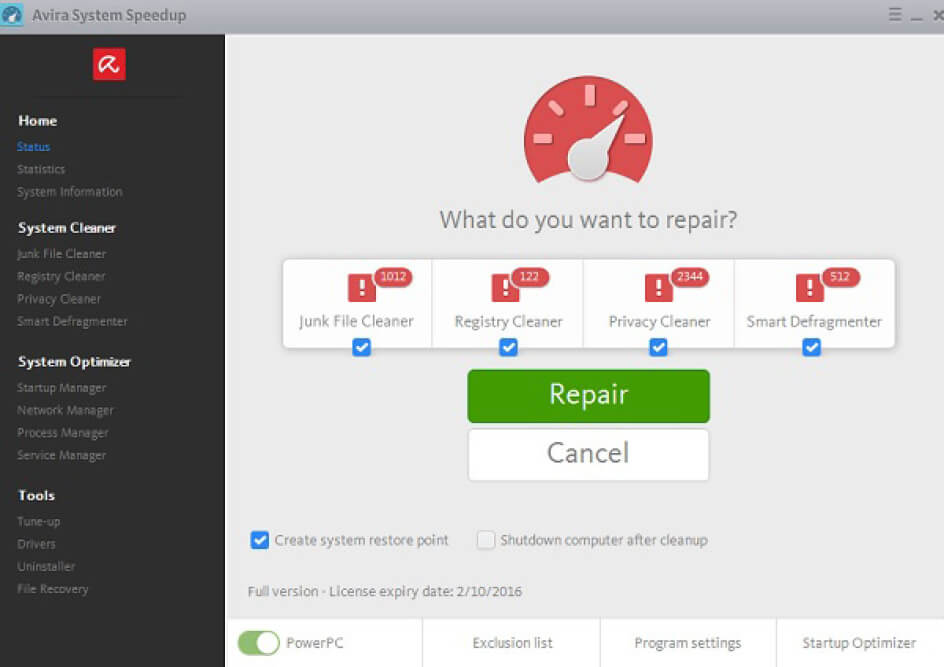Open the Exclusion list
944x667 pixels.
(512, 643)
